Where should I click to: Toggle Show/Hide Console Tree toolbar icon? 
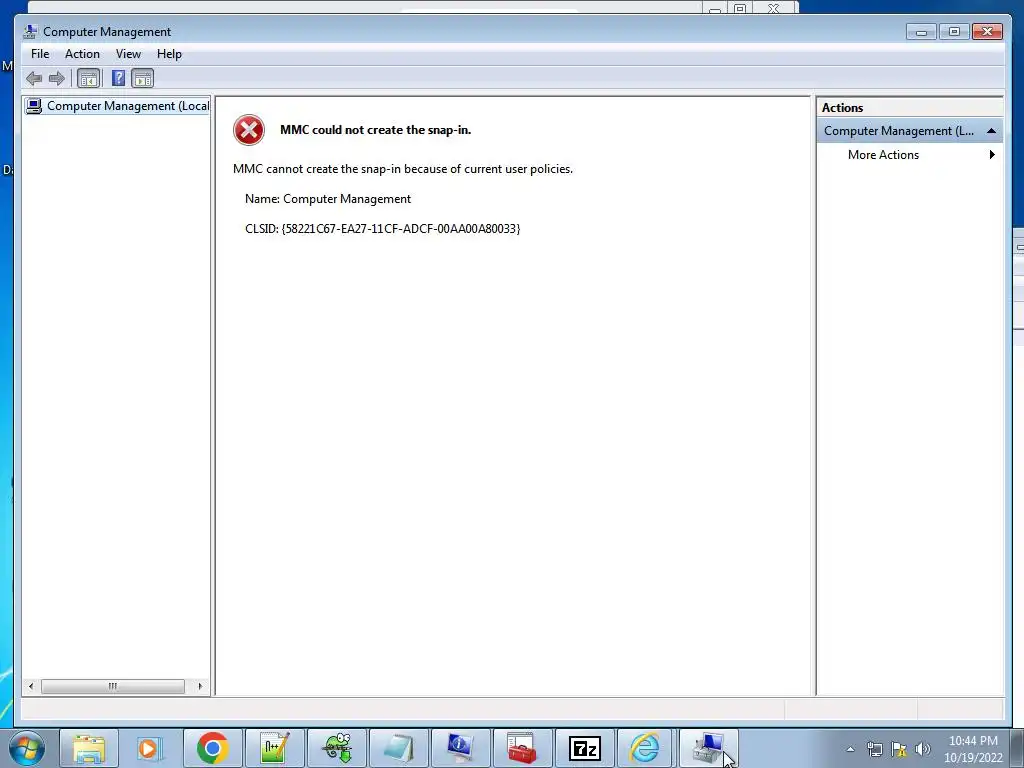(x=88, y=79)
